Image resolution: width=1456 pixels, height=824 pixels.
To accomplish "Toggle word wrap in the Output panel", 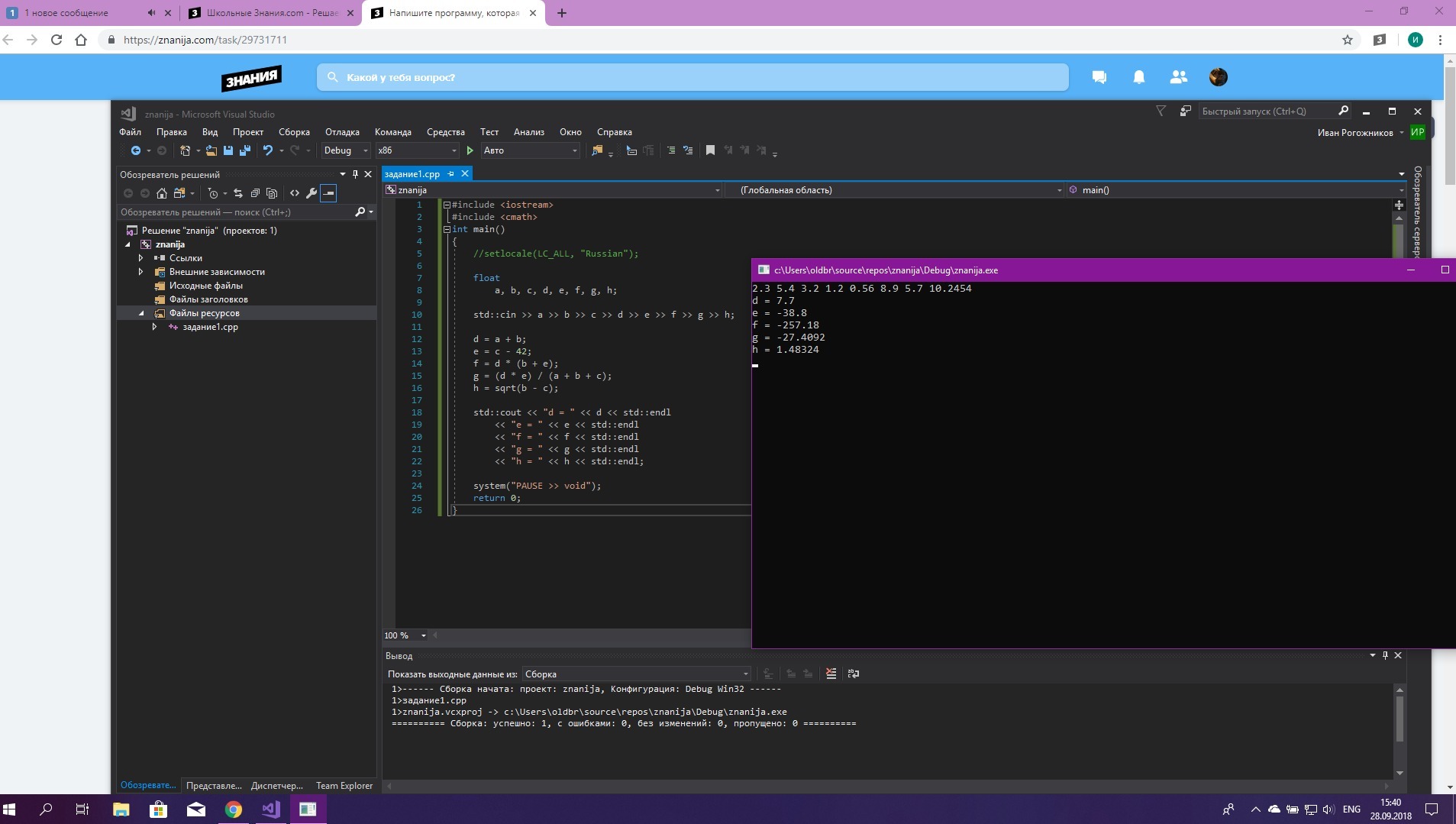I will (x=854, y=674).
